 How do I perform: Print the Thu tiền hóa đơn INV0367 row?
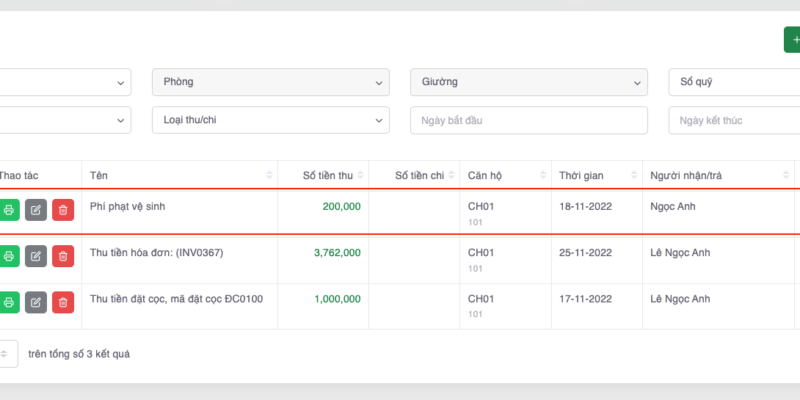tap(9, 257)
